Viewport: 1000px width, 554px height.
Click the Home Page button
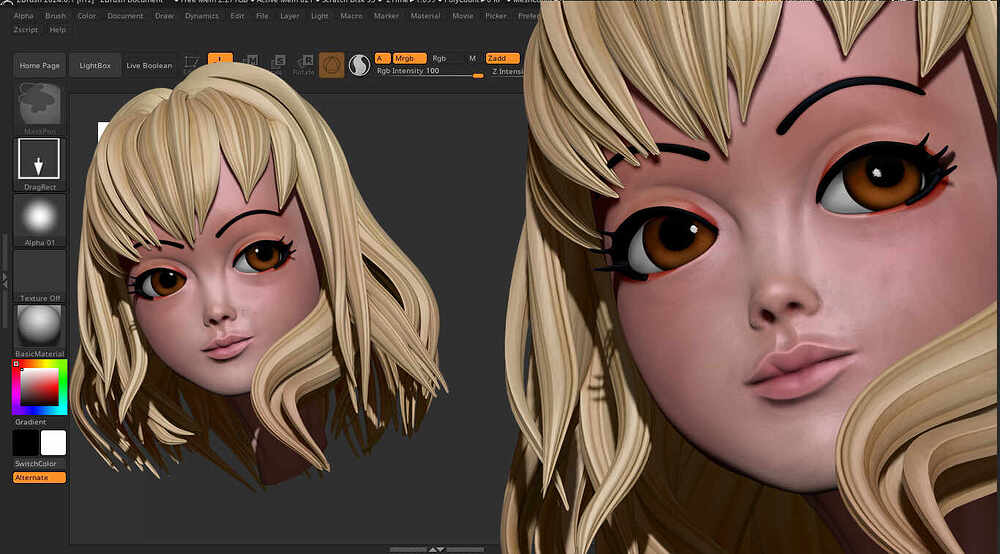[40, 65]
